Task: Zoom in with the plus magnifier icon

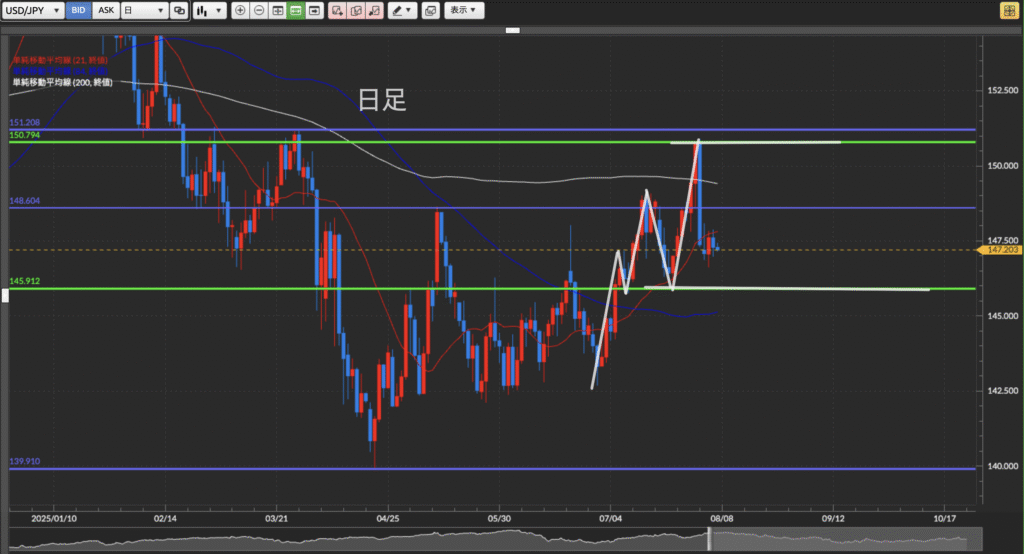Action: [x=240, y=10]
